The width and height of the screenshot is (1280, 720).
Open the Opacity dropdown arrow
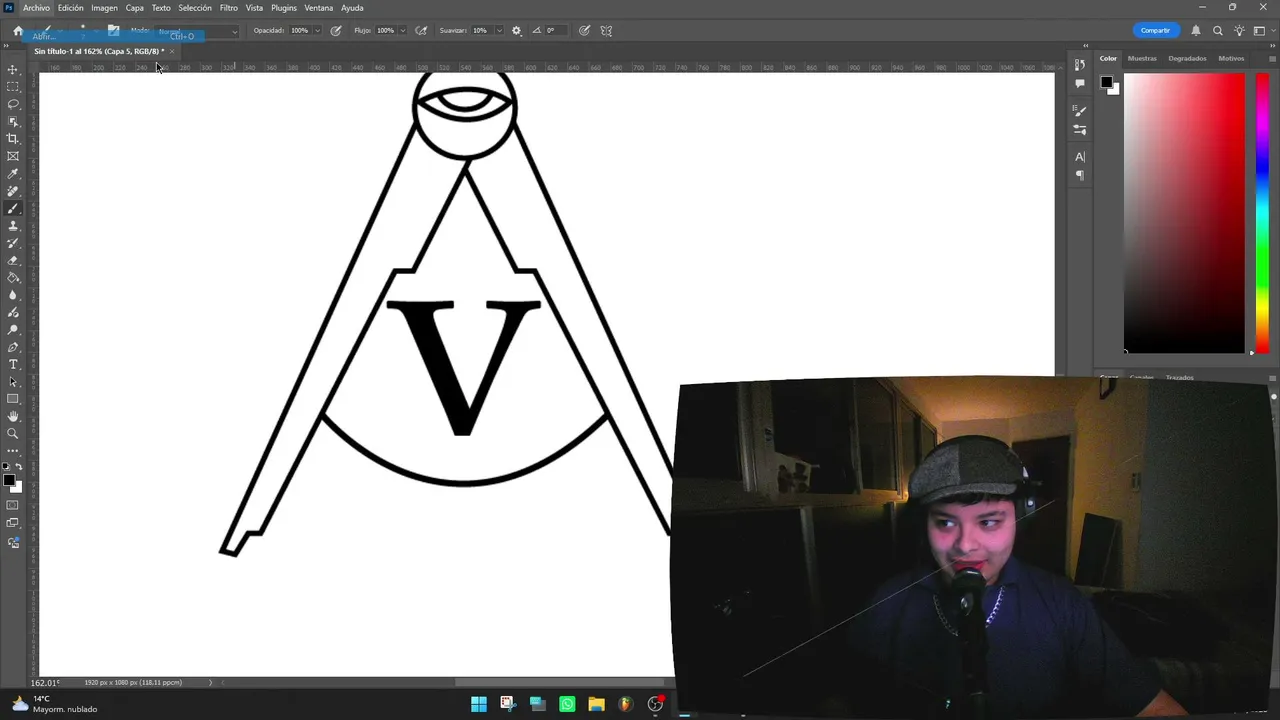pos(318,30)
